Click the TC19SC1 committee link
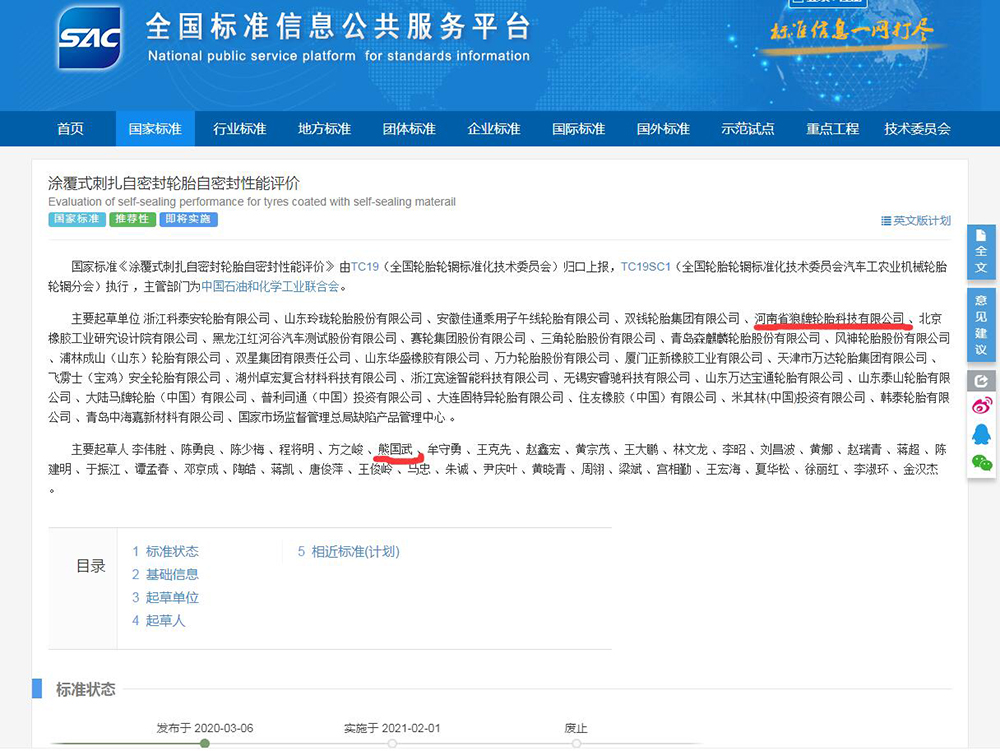1000x751 pixels. pos(644,267)
